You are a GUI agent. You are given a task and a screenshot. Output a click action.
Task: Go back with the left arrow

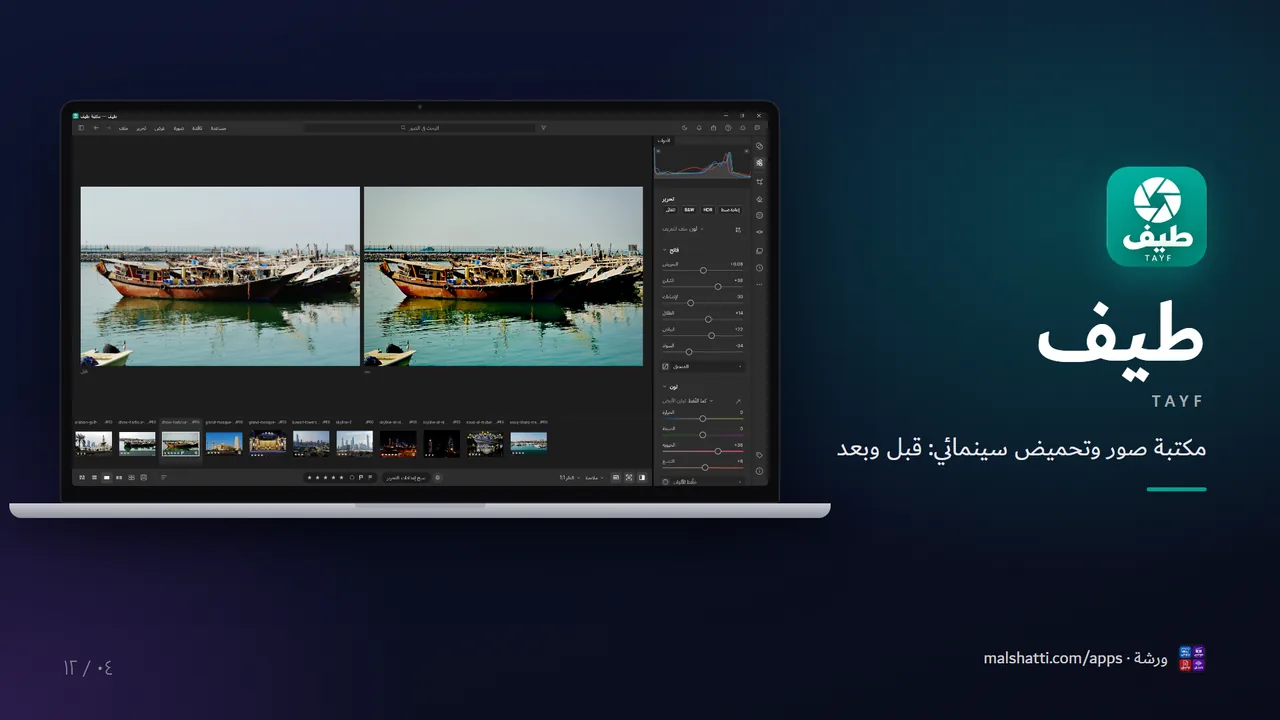coord(96,128)
